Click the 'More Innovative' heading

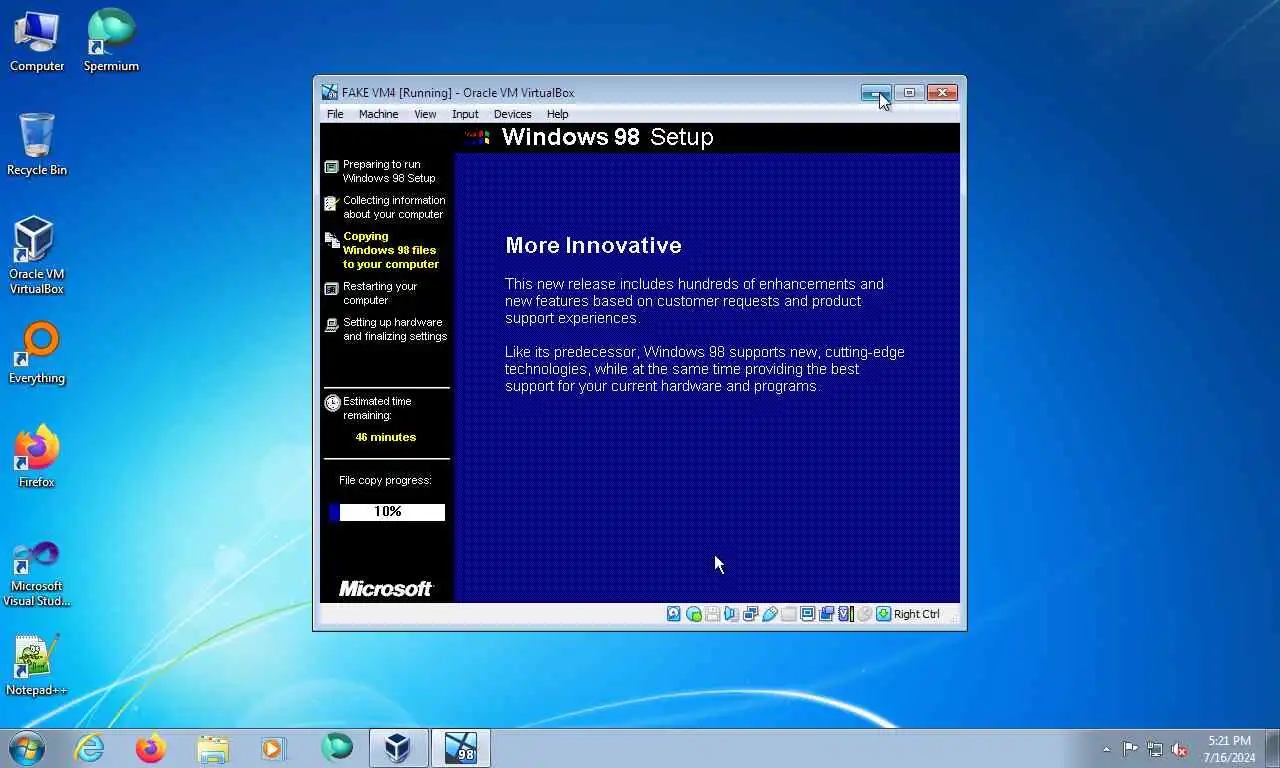point(593,245)
